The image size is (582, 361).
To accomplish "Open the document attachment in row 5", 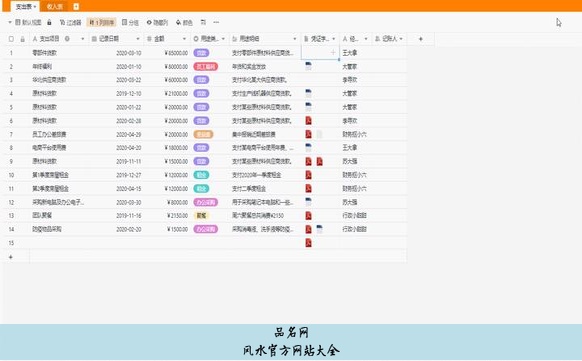I will click(308, 107).
